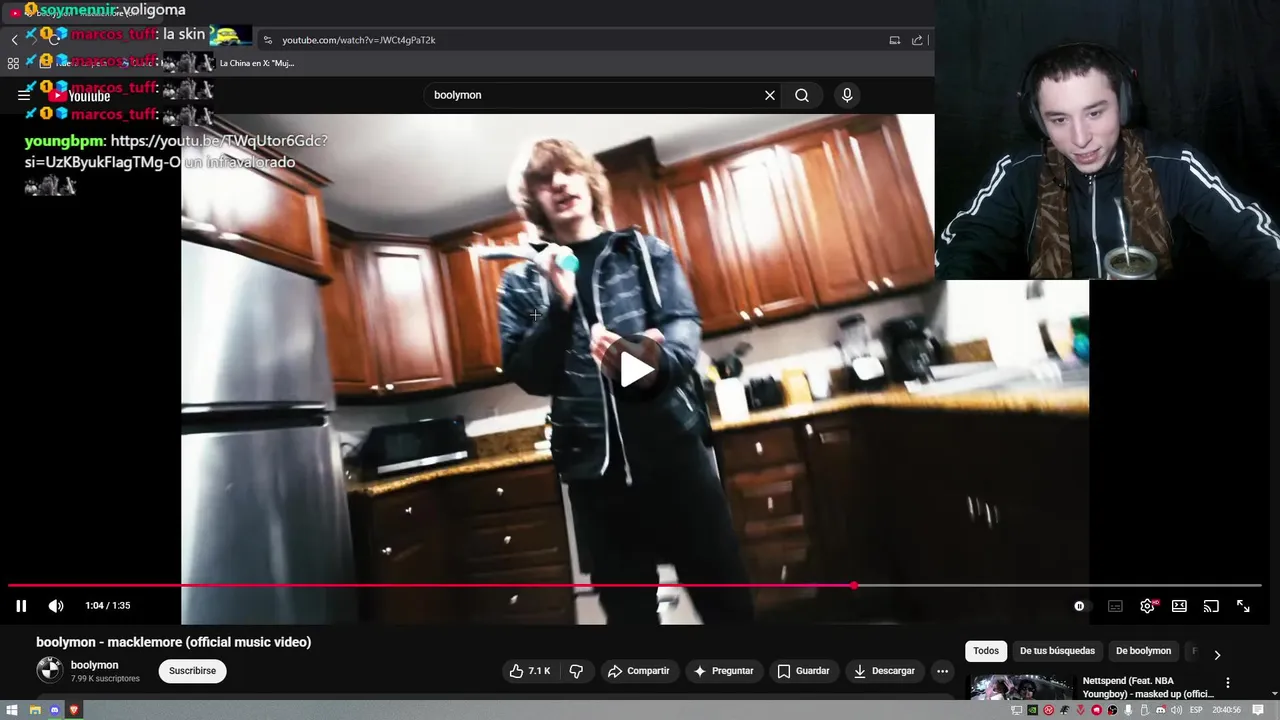1280x720 pixels.
Task: Click the video title 'boolymon - macklemore'
Action: coord(174,642)
